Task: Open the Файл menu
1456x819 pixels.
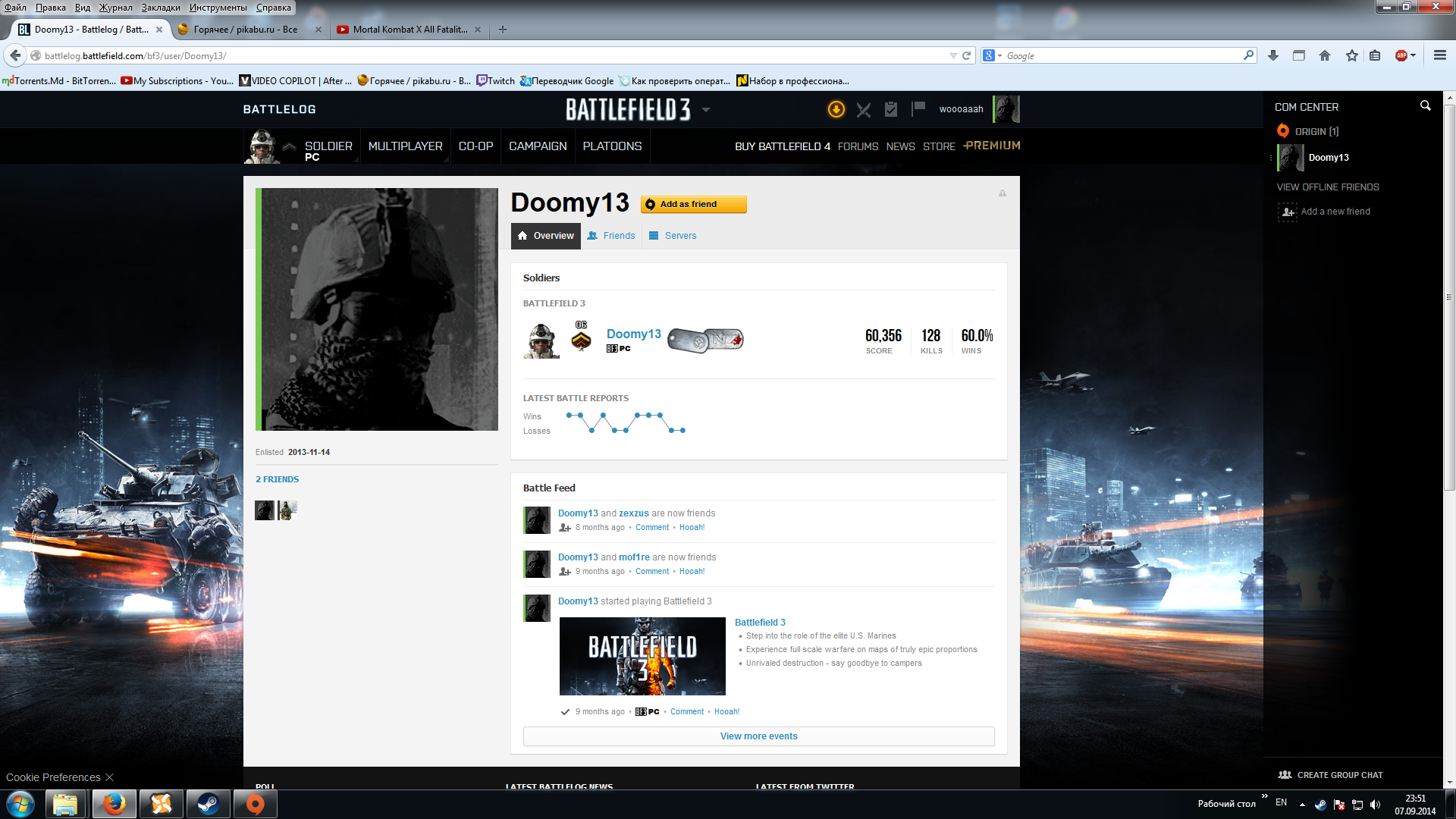Action: point(15,8)
